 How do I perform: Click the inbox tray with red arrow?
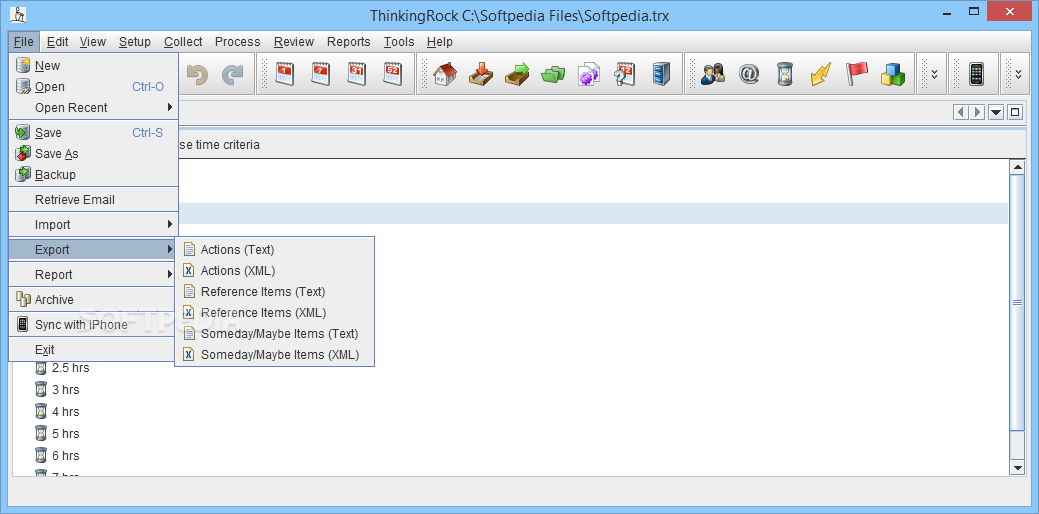[x=480, y=74]
